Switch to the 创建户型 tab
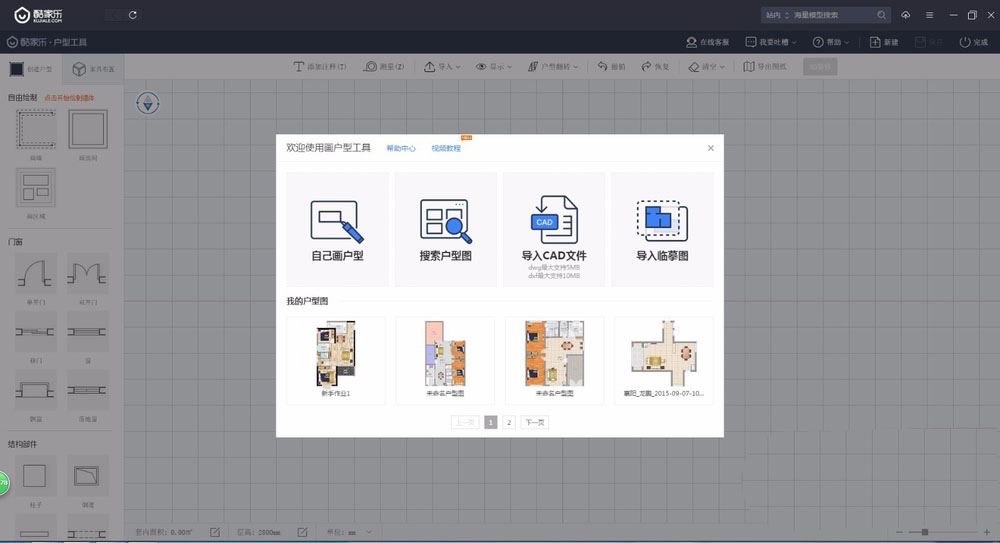The image size is (1000, 543). (x=31, y=69)
